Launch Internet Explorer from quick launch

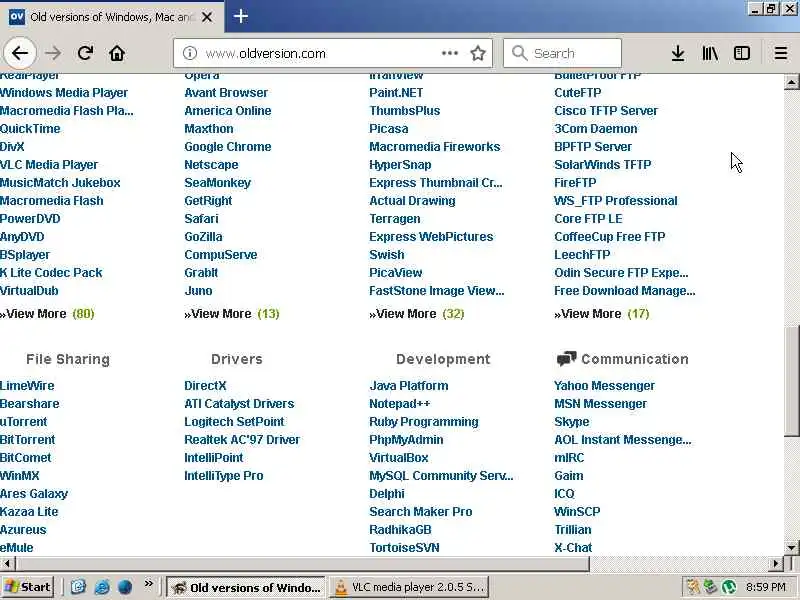point(102,587)
